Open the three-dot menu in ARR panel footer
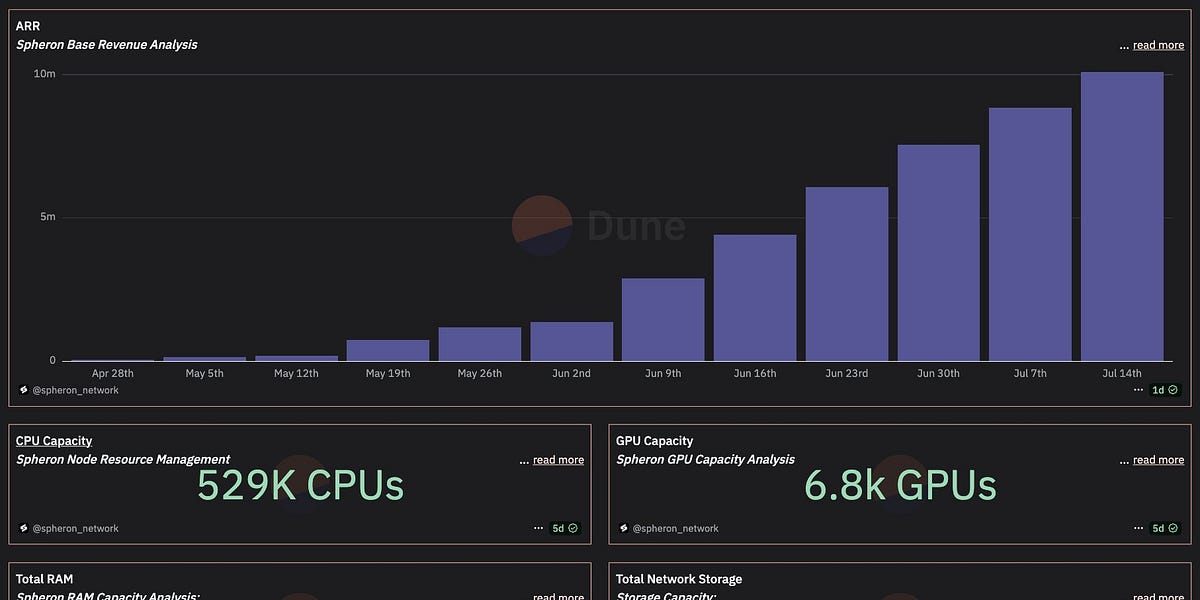Screen dimensions: 1200x600 coord(1138,390)
